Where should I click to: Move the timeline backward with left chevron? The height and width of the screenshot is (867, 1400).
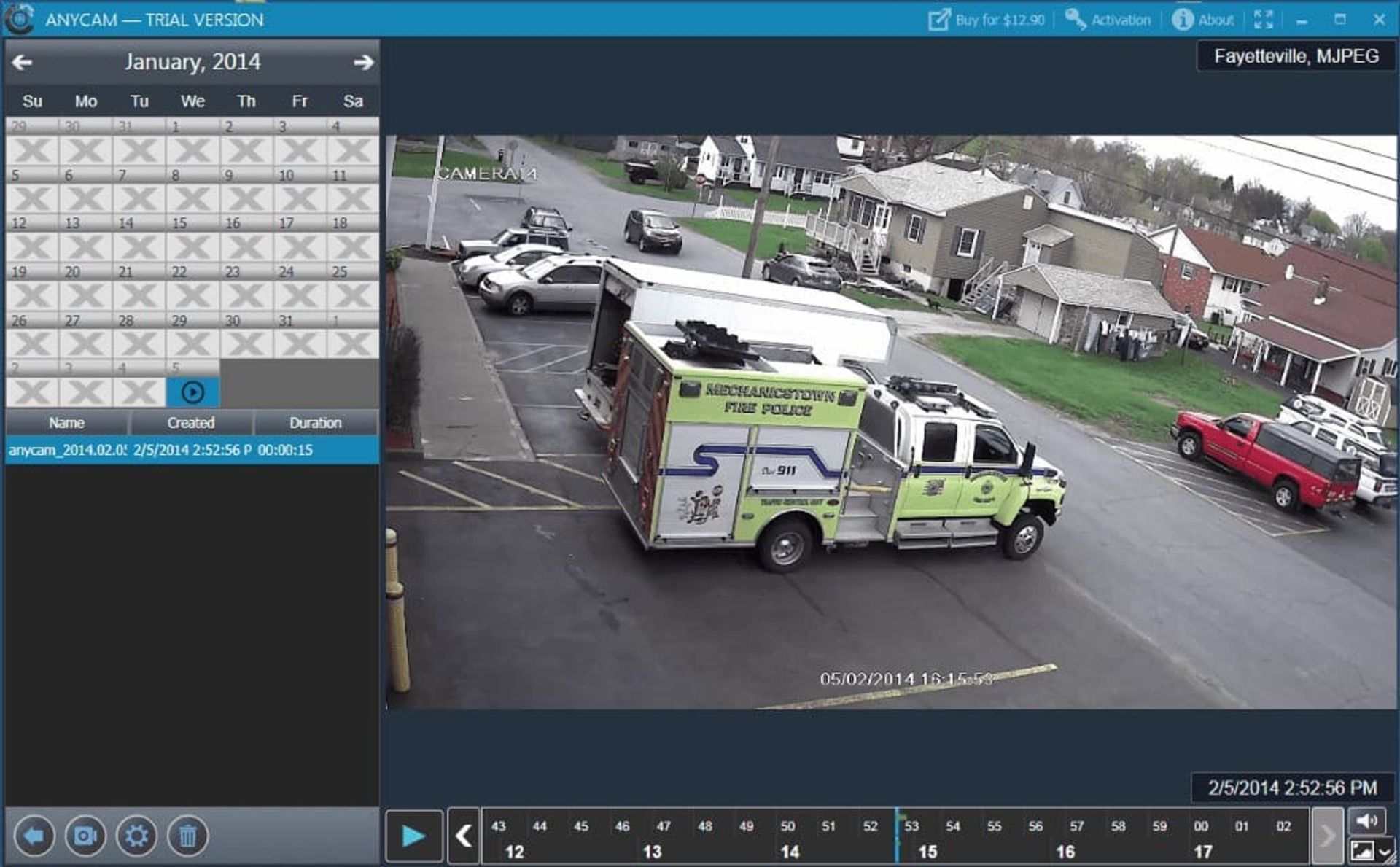(x=464, y=836)
